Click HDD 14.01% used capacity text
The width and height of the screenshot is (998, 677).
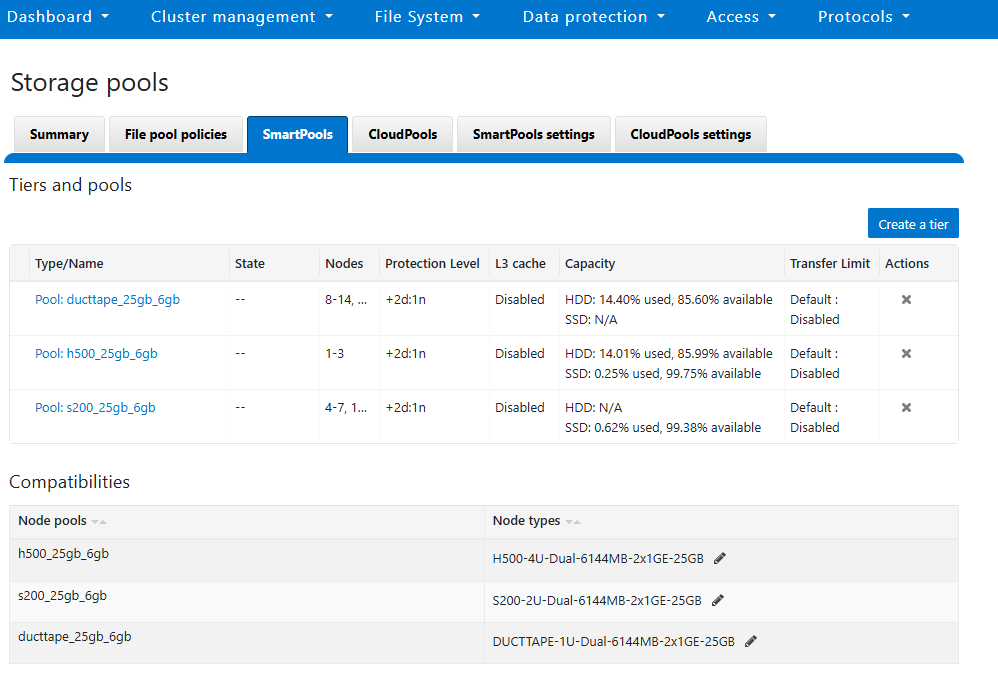[668, 353]
